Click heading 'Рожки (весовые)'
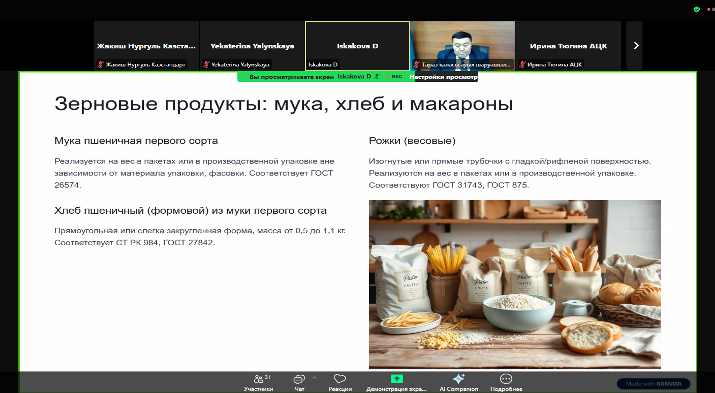 point(412,141)
